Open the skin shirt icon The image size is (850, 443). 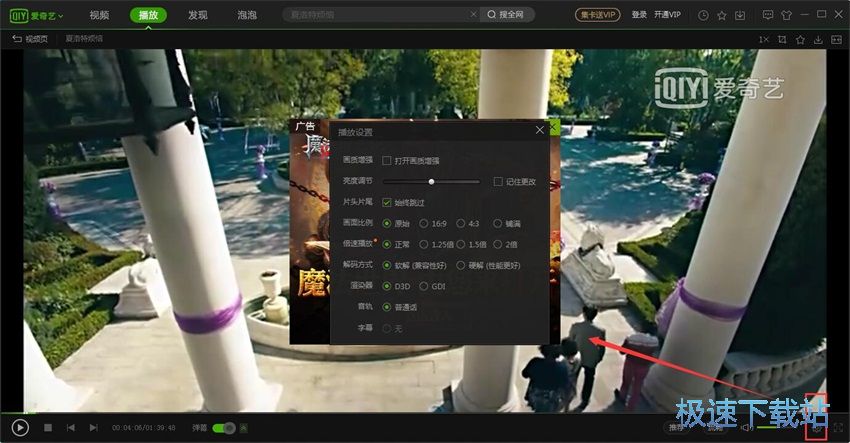click(787, 15)
